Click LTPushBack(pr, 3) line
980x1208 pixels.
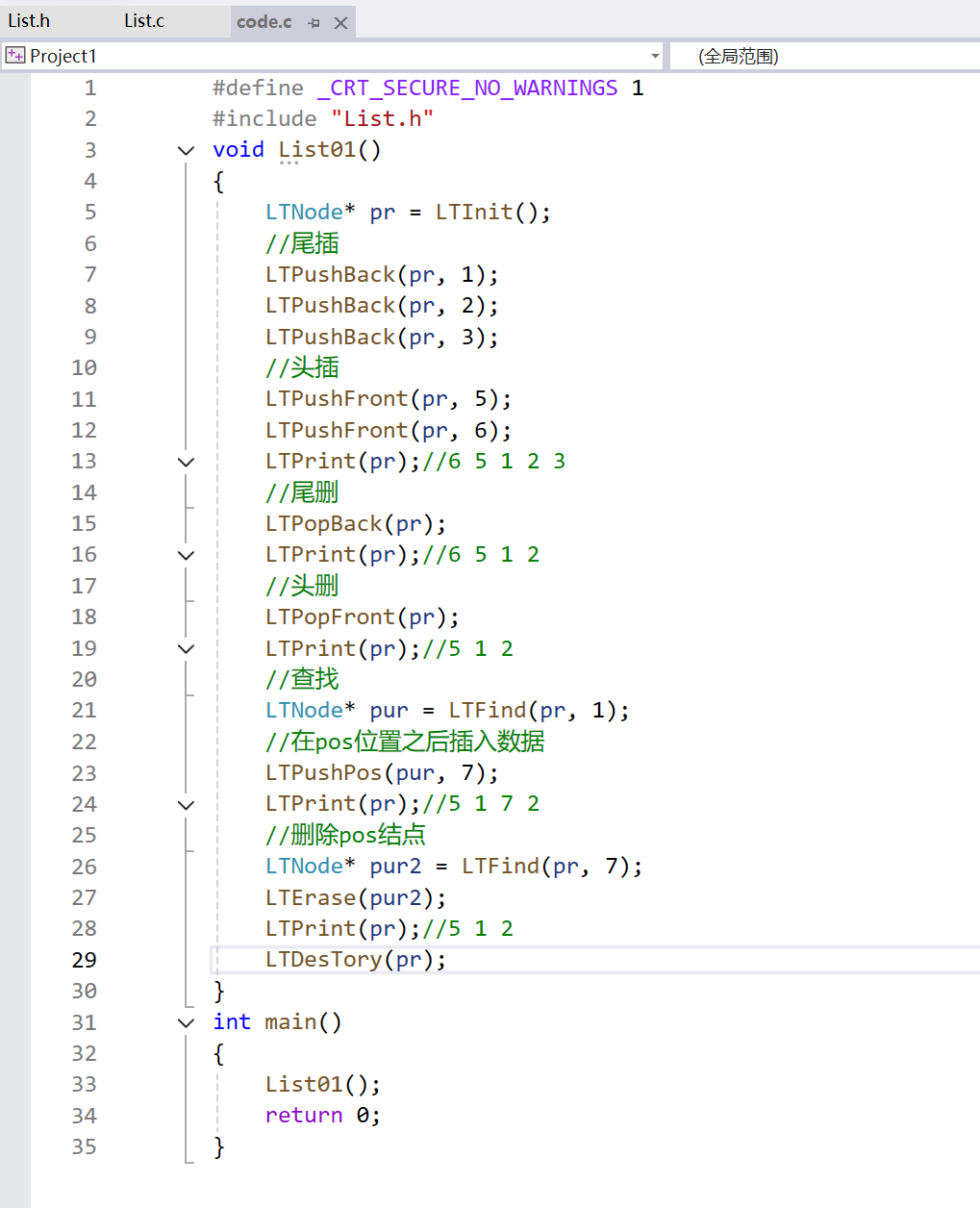coord(382,337)
